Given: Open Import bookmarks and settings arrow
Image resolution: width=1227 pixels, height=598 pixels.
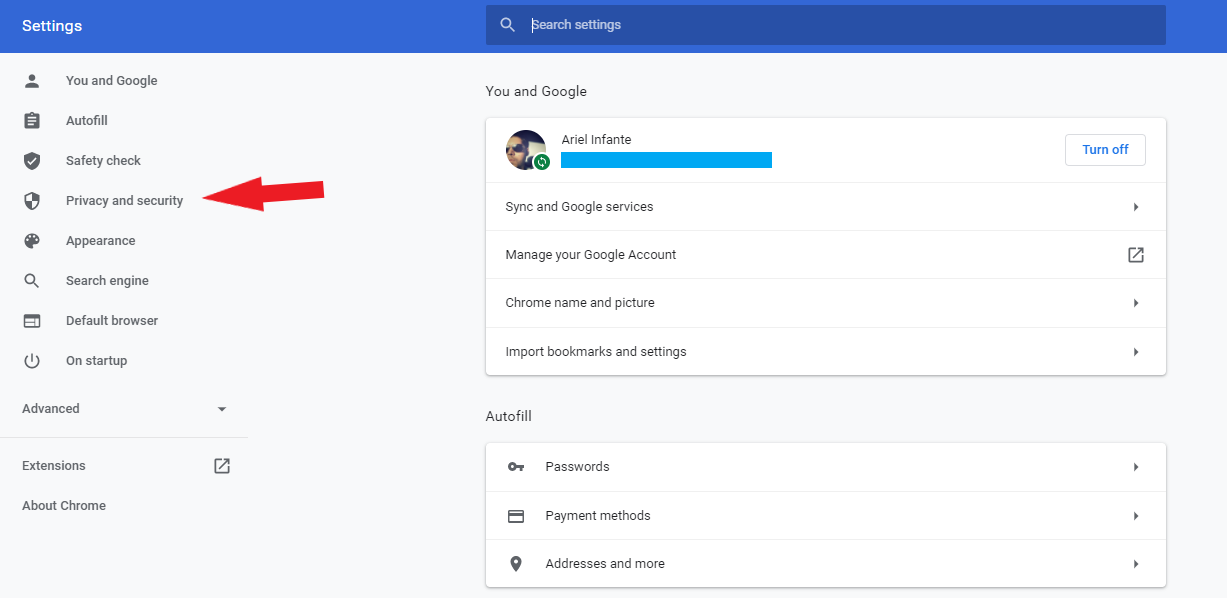Looking at the screenshot, I should coord(1136,352).
